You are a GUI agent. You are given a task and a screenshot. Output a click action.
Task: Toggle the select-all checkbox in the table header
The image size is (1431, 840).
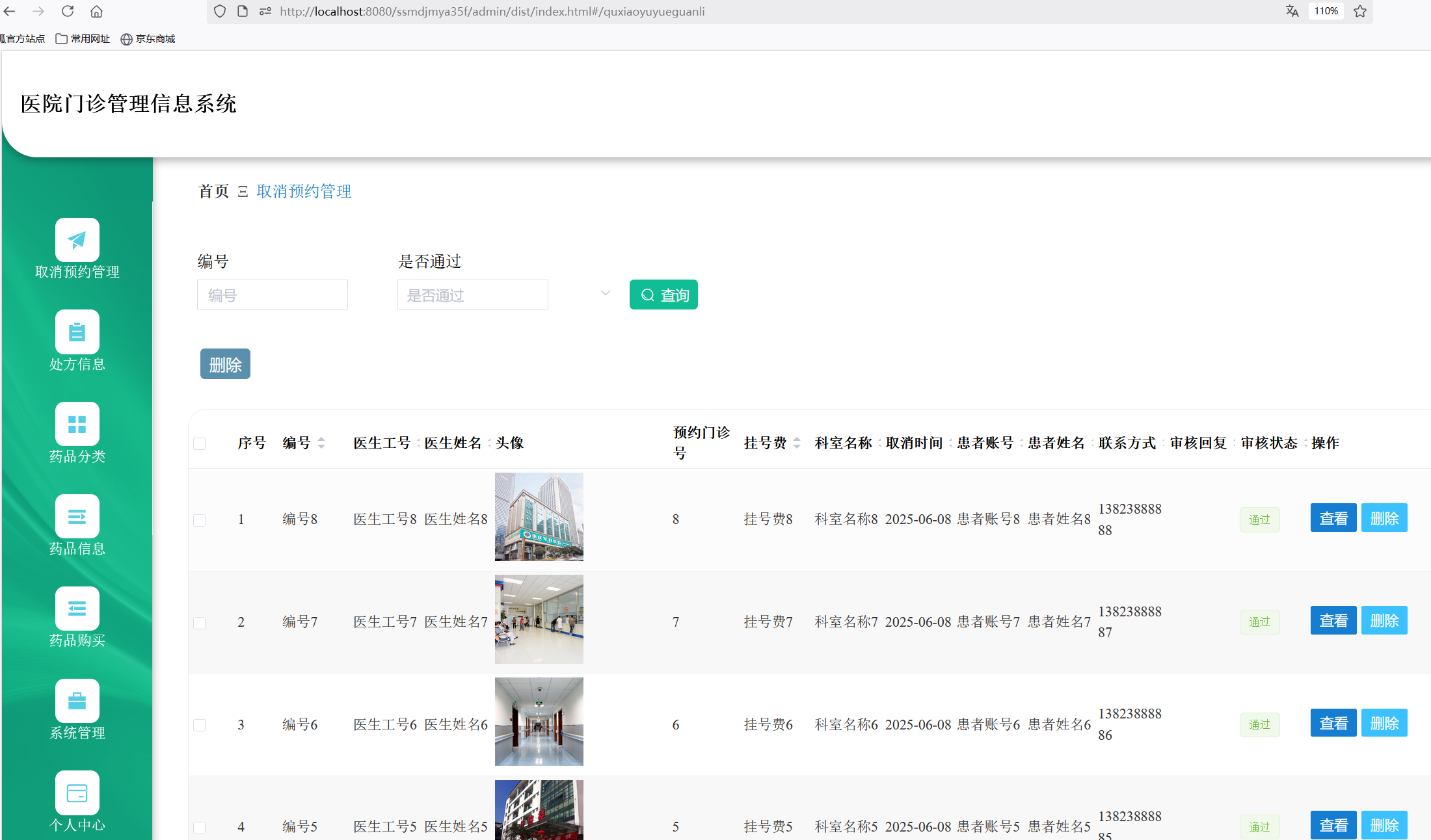pyautogui.click(x=200, y=443)
